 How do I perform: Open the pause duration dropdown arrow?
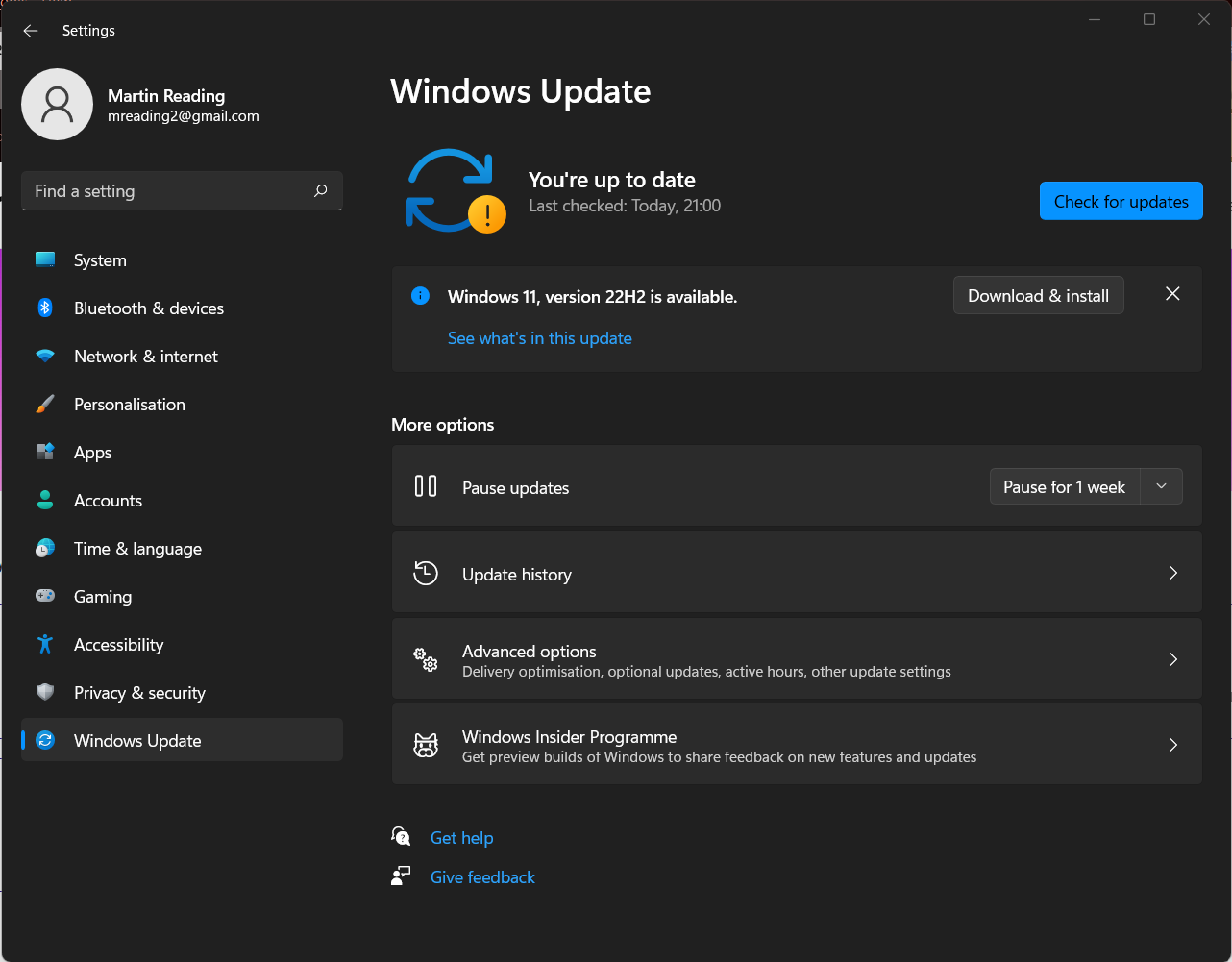[x=1162, y=486]
